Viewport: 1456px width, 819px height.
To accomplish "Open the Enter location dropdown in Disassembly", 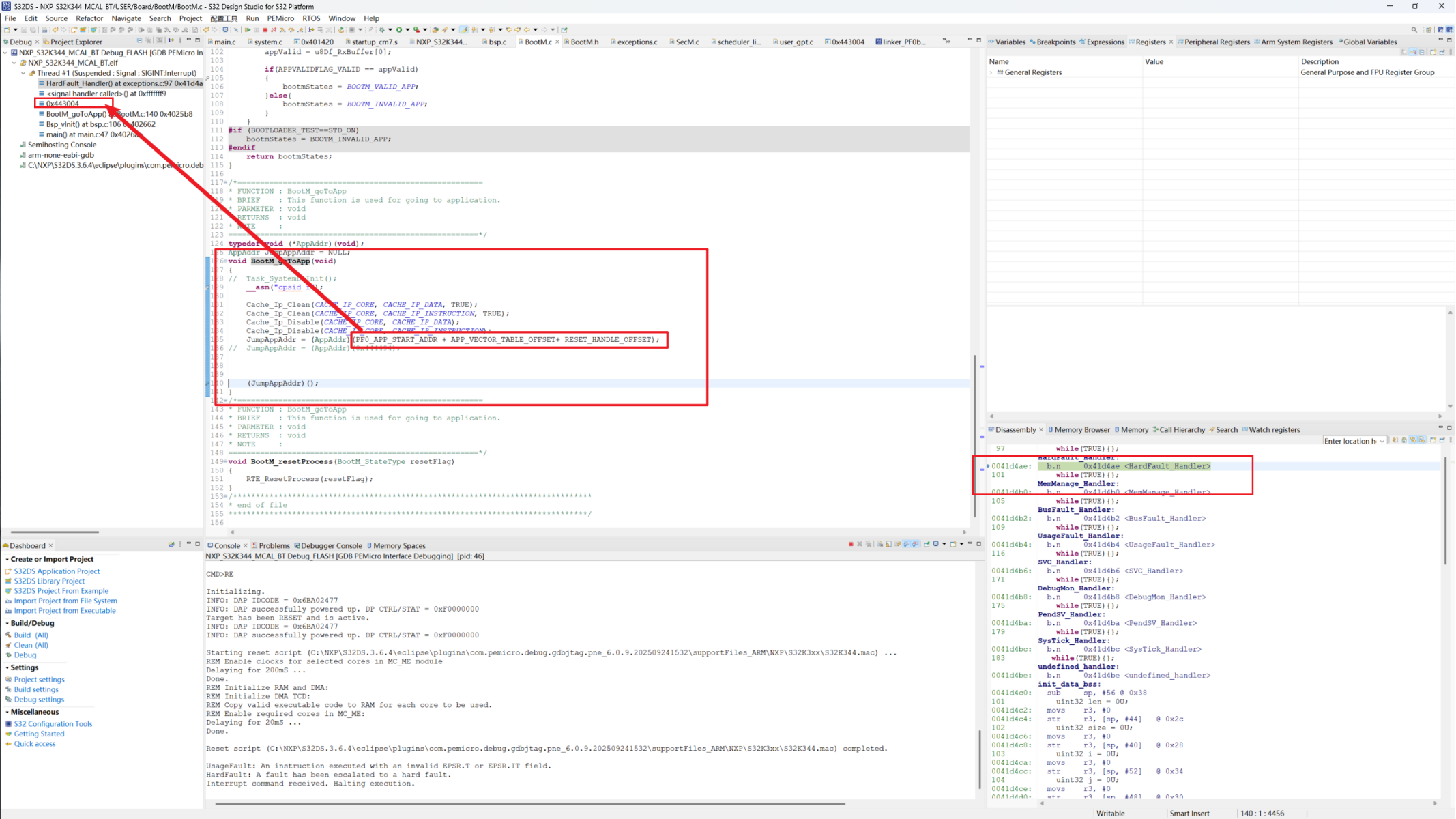I will click(1382, 441).
